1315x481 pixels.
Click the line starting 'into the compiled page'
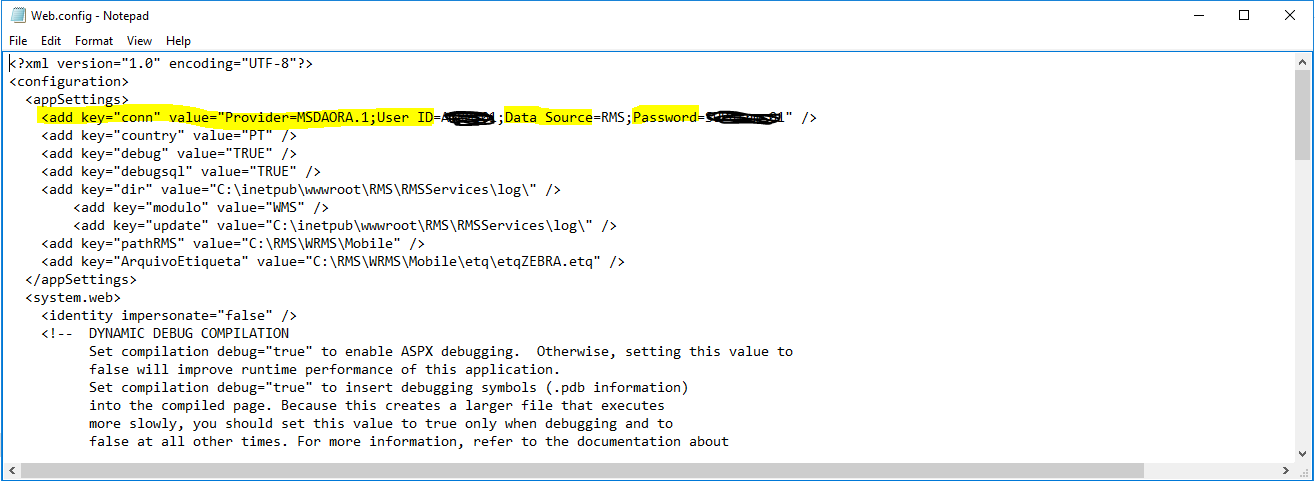point(377,406)
